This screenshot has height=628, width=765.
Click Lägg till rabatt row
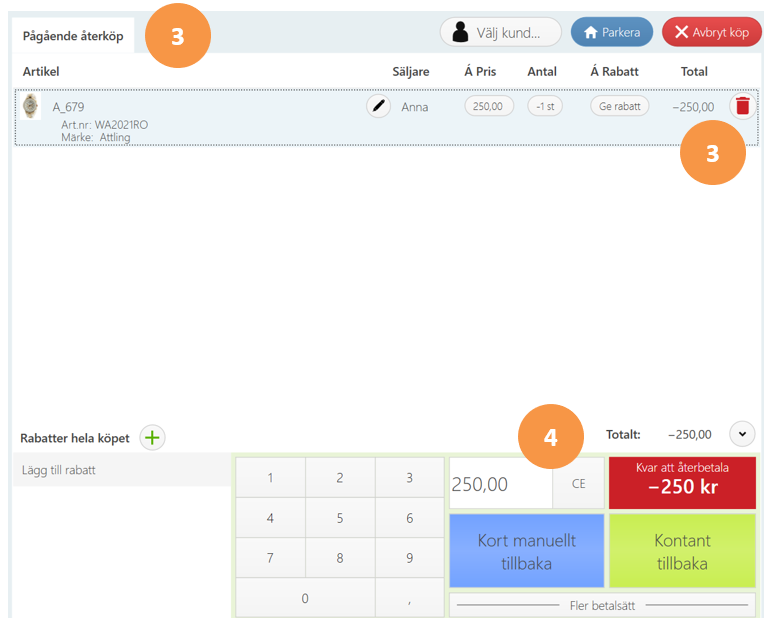pyautogui.click(x=121, y=470)
